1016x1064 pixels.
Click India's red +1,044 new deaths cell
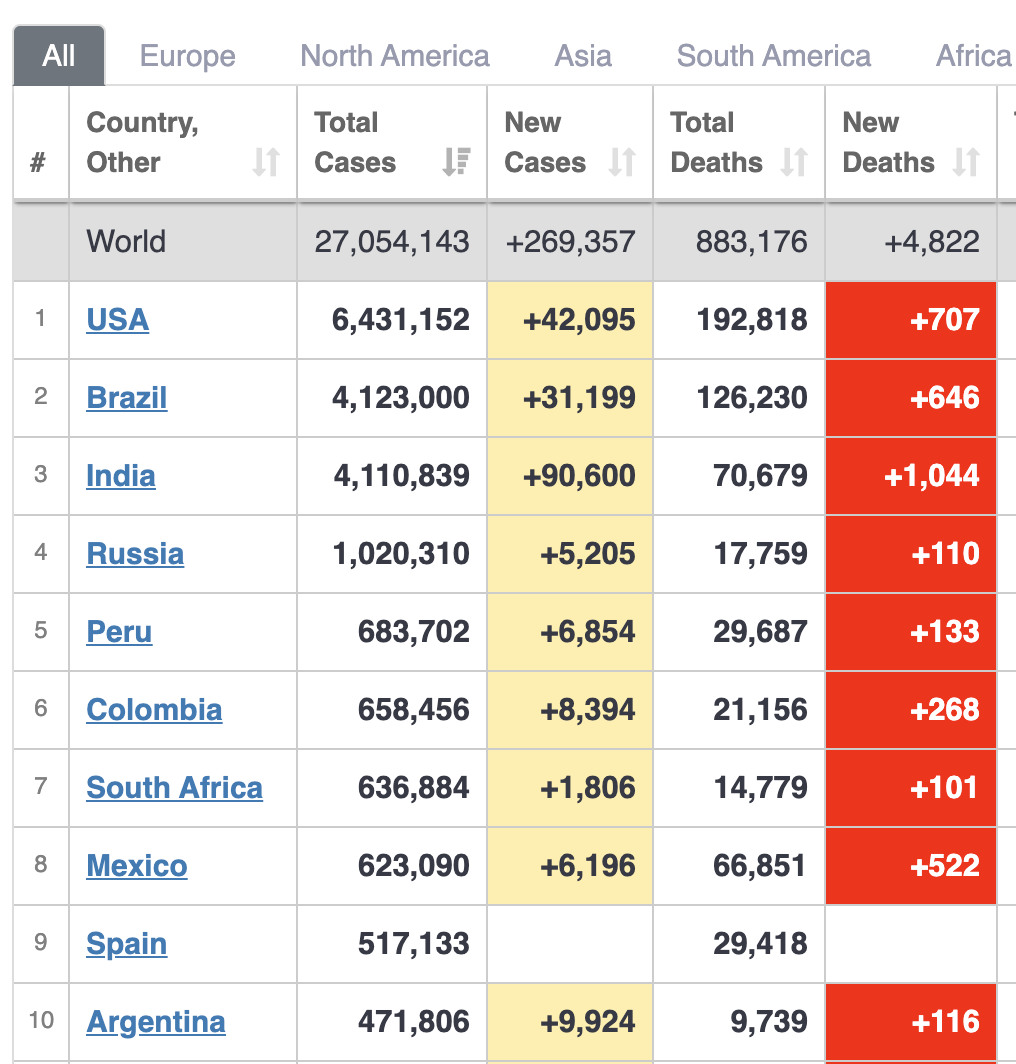911,476
